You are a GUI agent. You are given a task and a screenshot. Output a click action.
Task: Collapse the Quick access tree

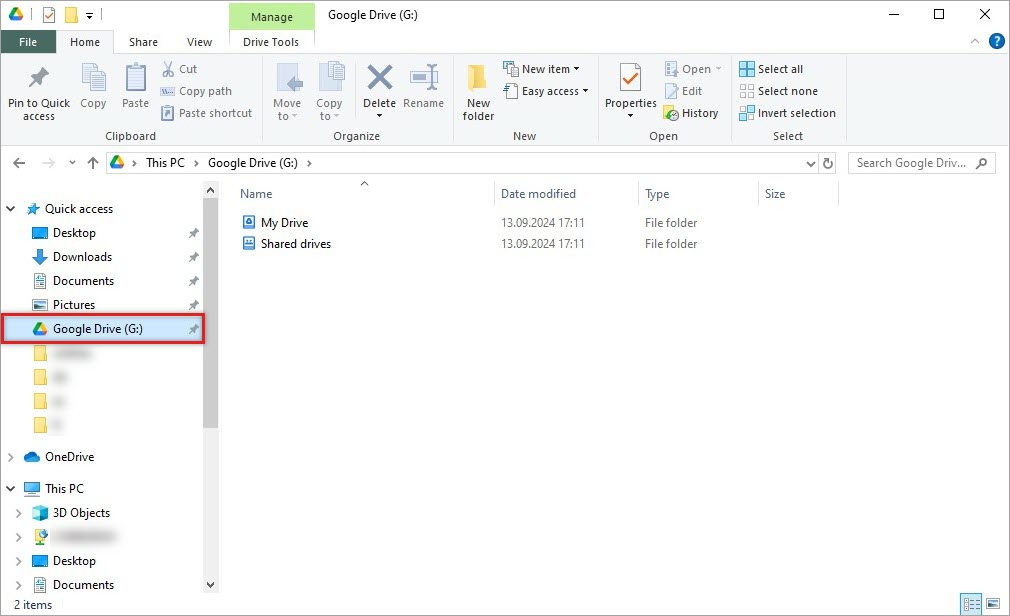pyautogui.click(x=11, y=209)
